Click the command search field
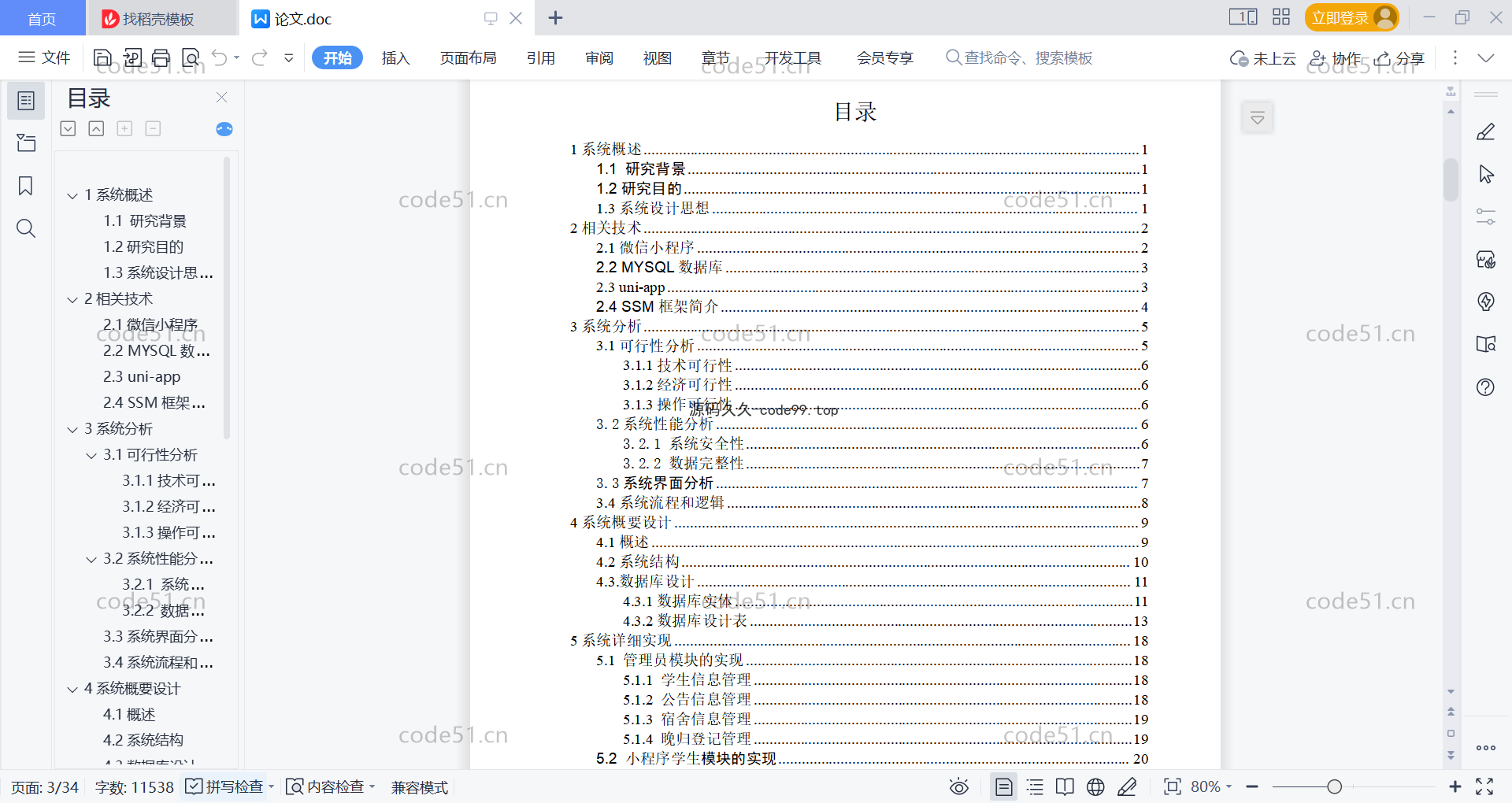1512x803 pixels. (x=1019, y=57)
